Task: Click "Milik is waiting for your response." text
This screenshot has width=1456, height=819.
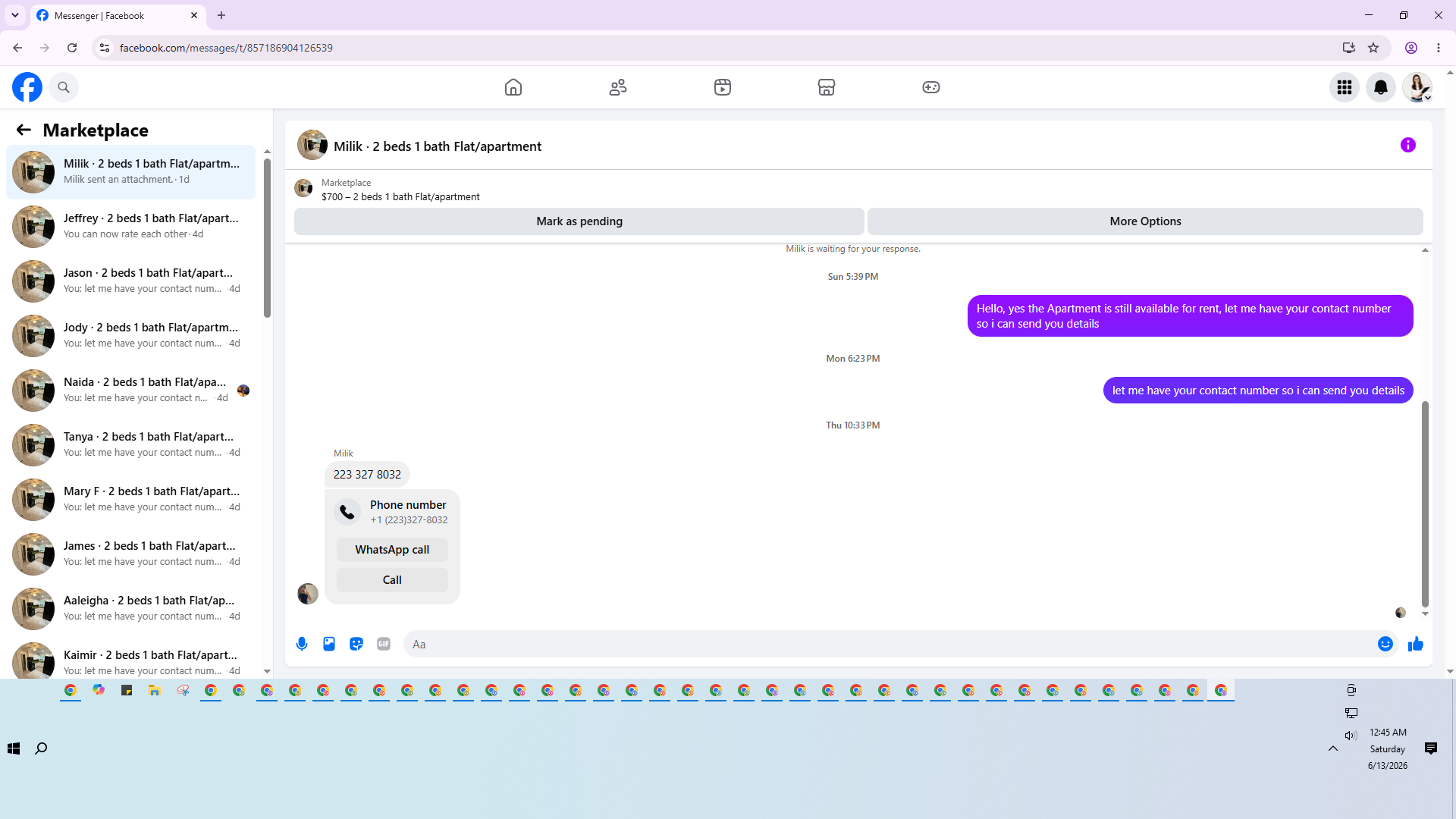Action: [853, 249]
